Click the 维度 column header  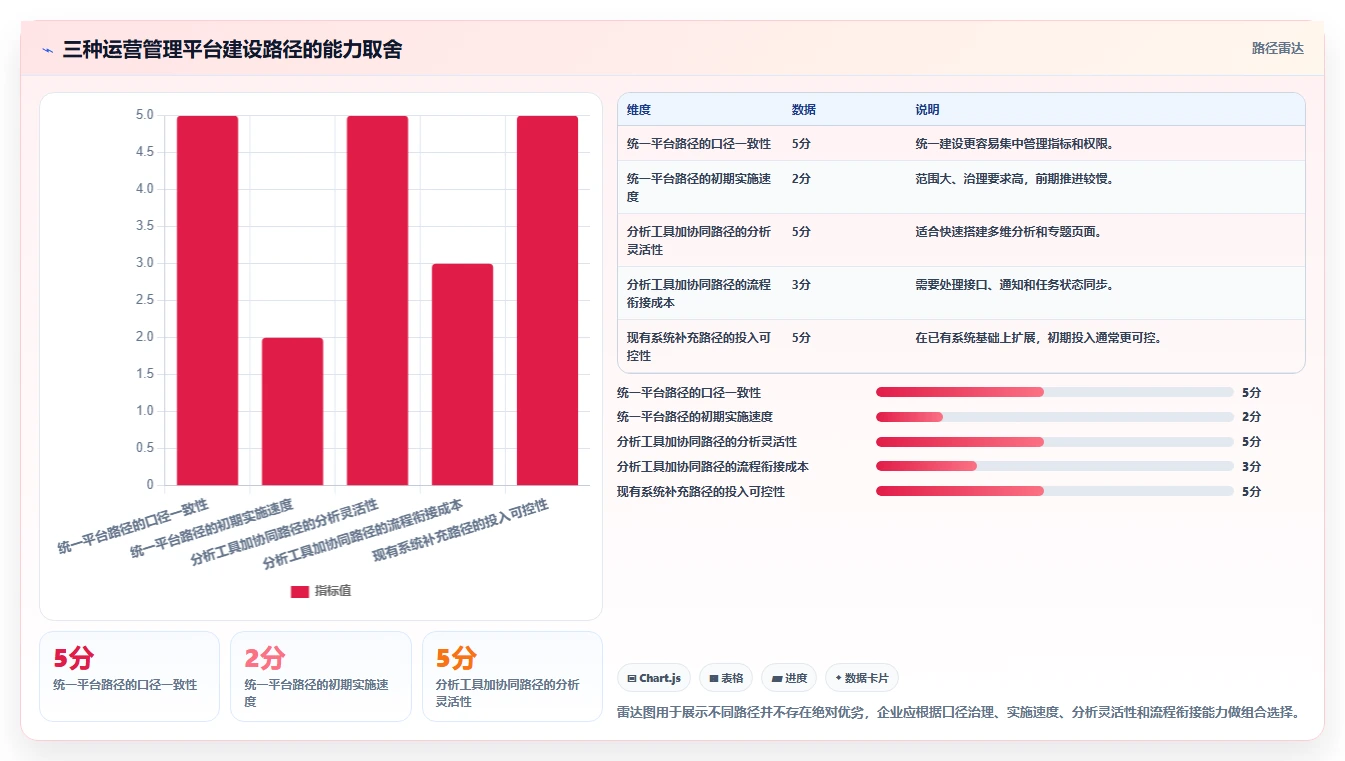(x=639, y=110)
